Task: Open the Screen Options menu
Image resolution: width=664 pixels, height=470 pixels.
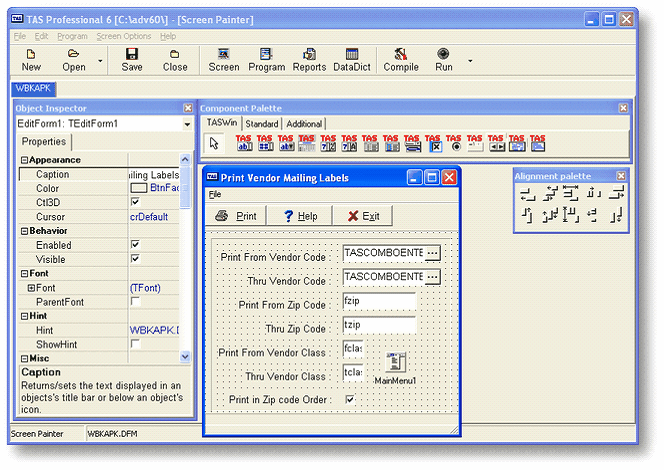Action: (123, 36)
